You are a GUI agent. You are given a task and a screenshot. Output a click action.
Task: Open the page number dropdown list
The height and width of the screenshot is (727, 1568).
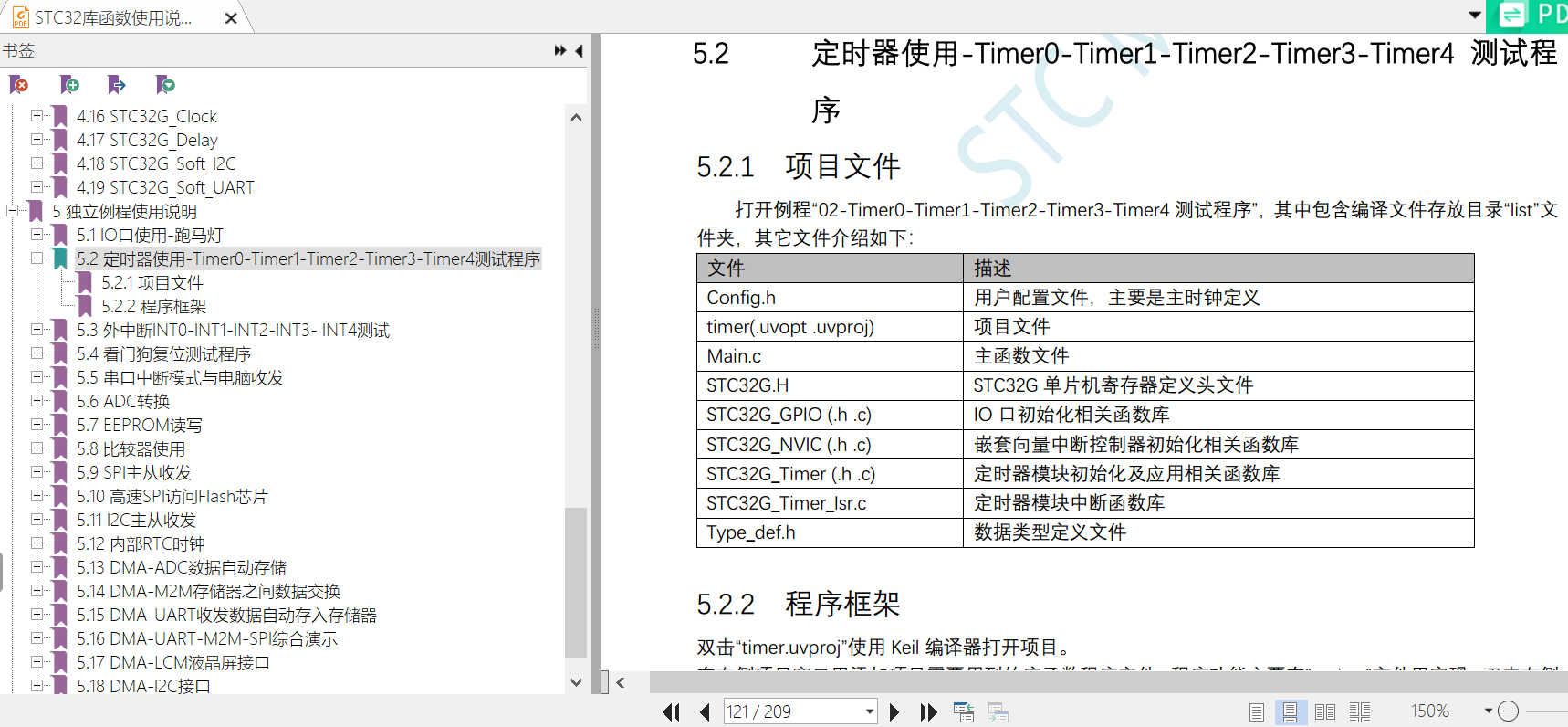[869, 711]
